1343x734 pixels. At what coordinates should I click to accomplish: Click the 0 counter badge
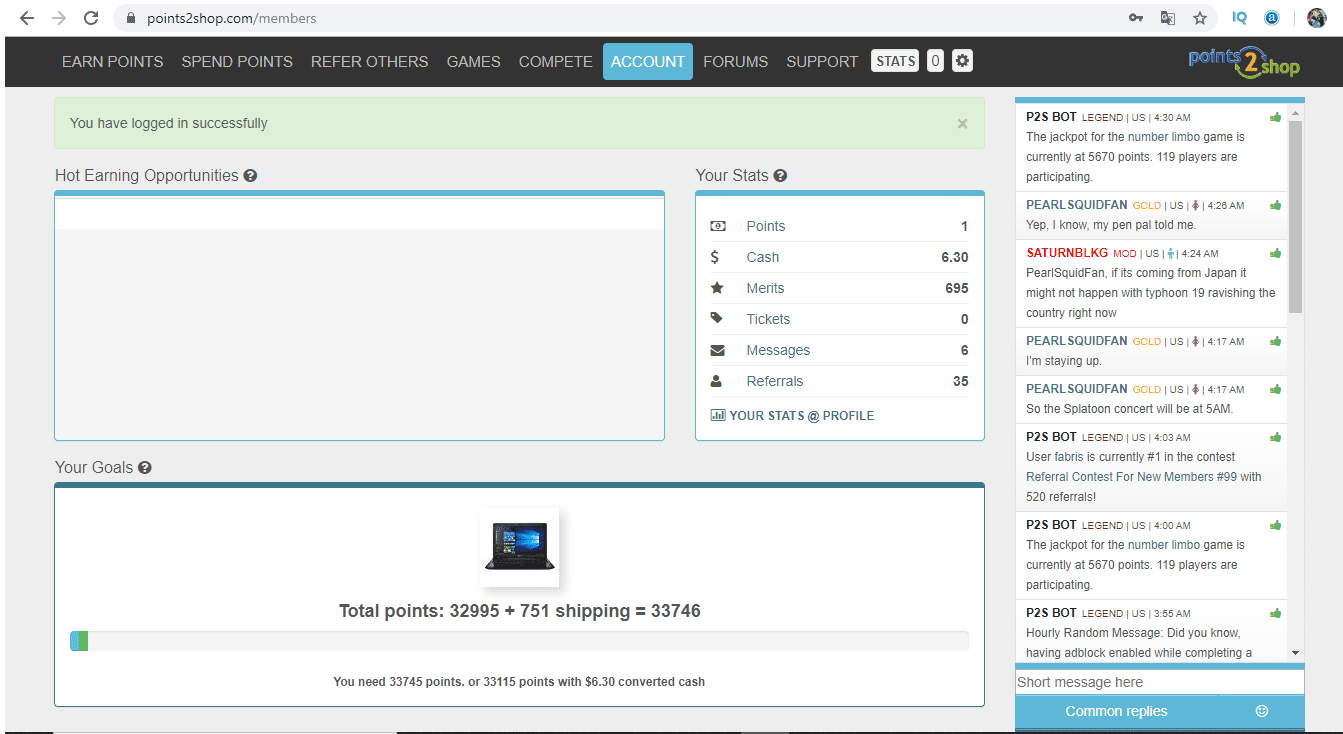click(x=935, y=61)
